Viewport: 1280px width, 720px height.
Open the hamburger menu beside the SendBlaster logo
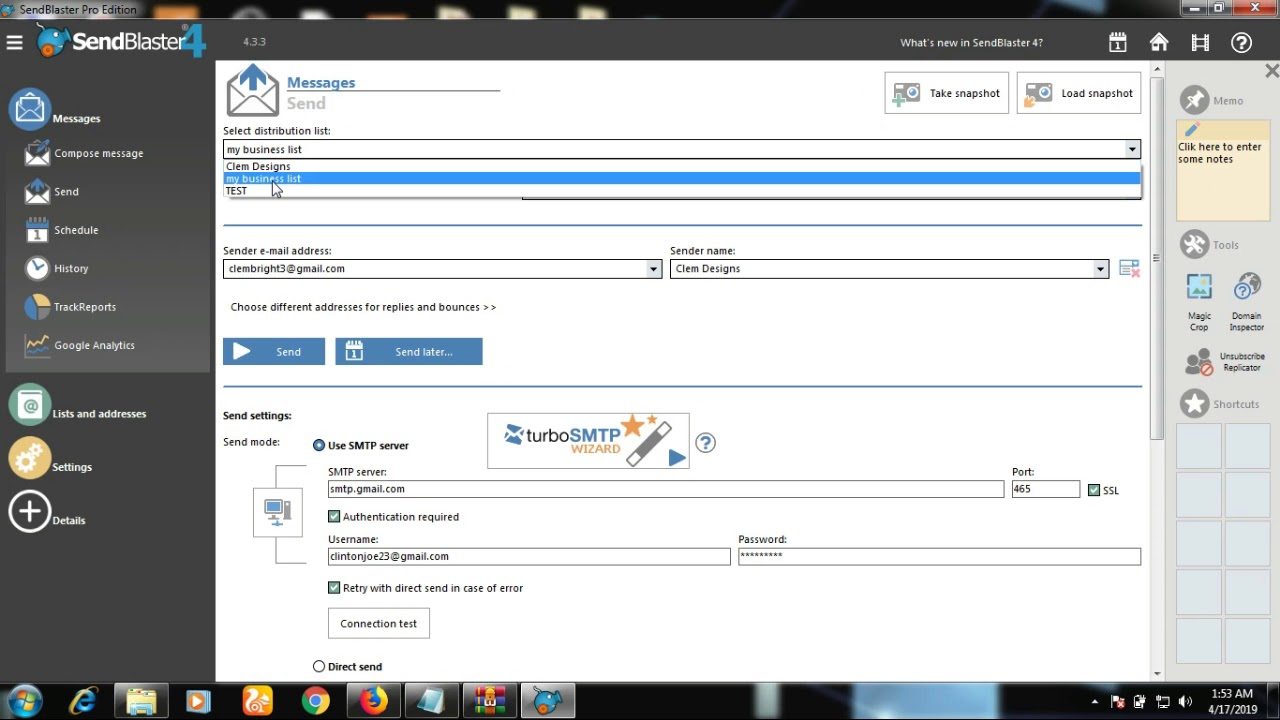pyautogui.click(x=14, y=42)
